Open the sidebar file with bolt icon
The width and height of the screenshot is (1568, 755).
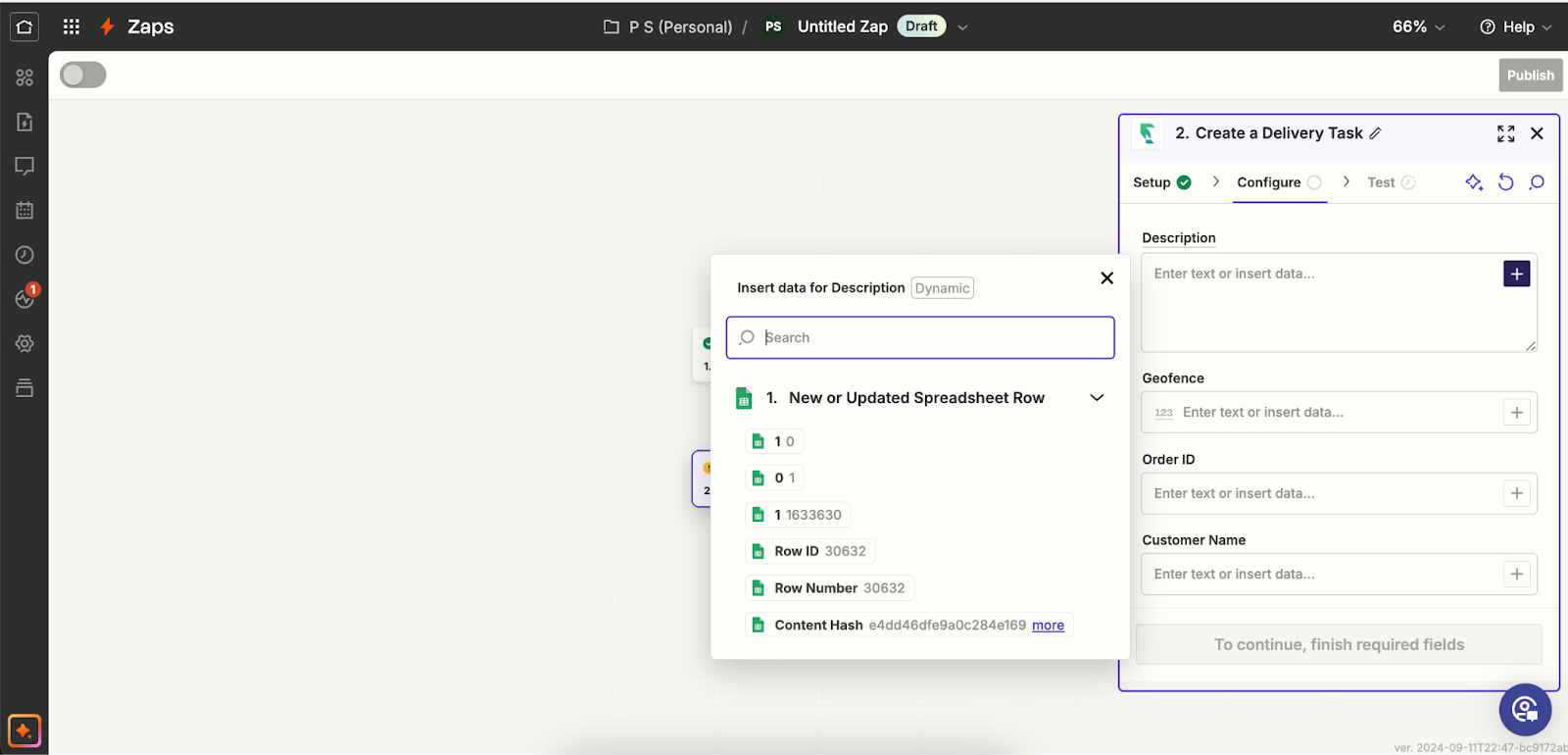[24, 122]
